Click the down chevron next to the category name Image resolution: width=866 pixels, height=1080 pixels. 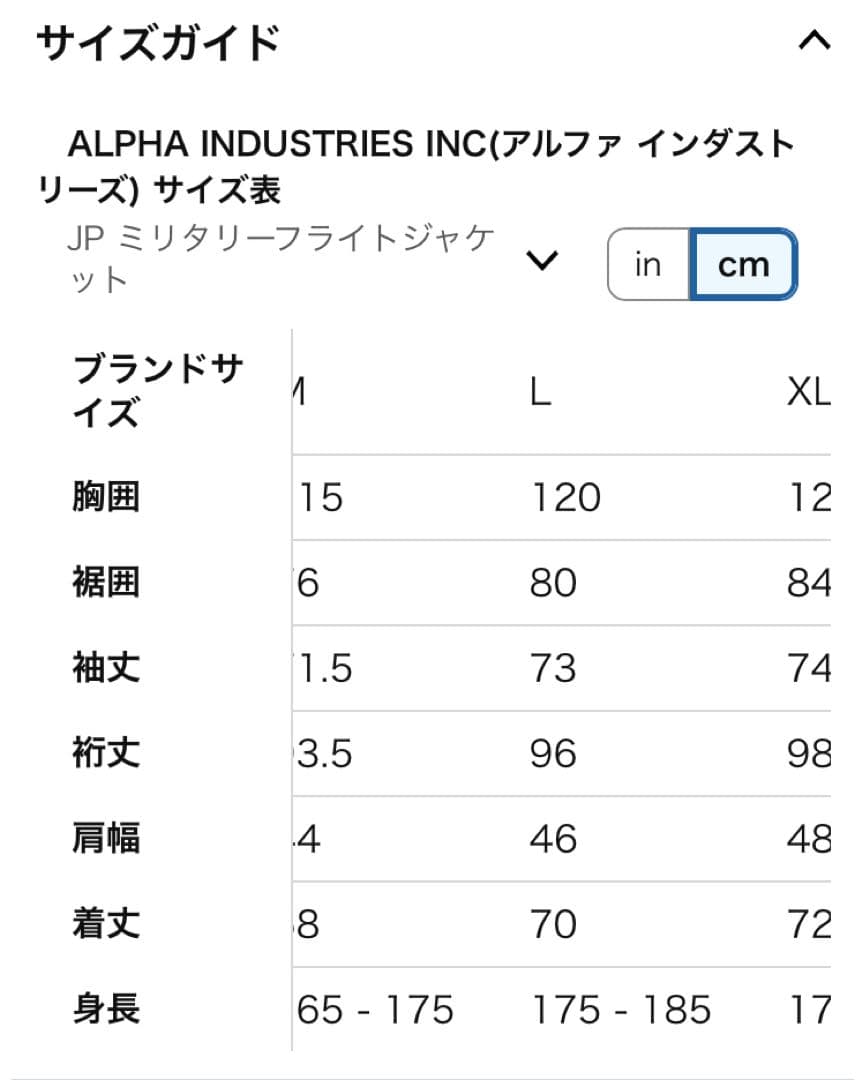point(543,260)
